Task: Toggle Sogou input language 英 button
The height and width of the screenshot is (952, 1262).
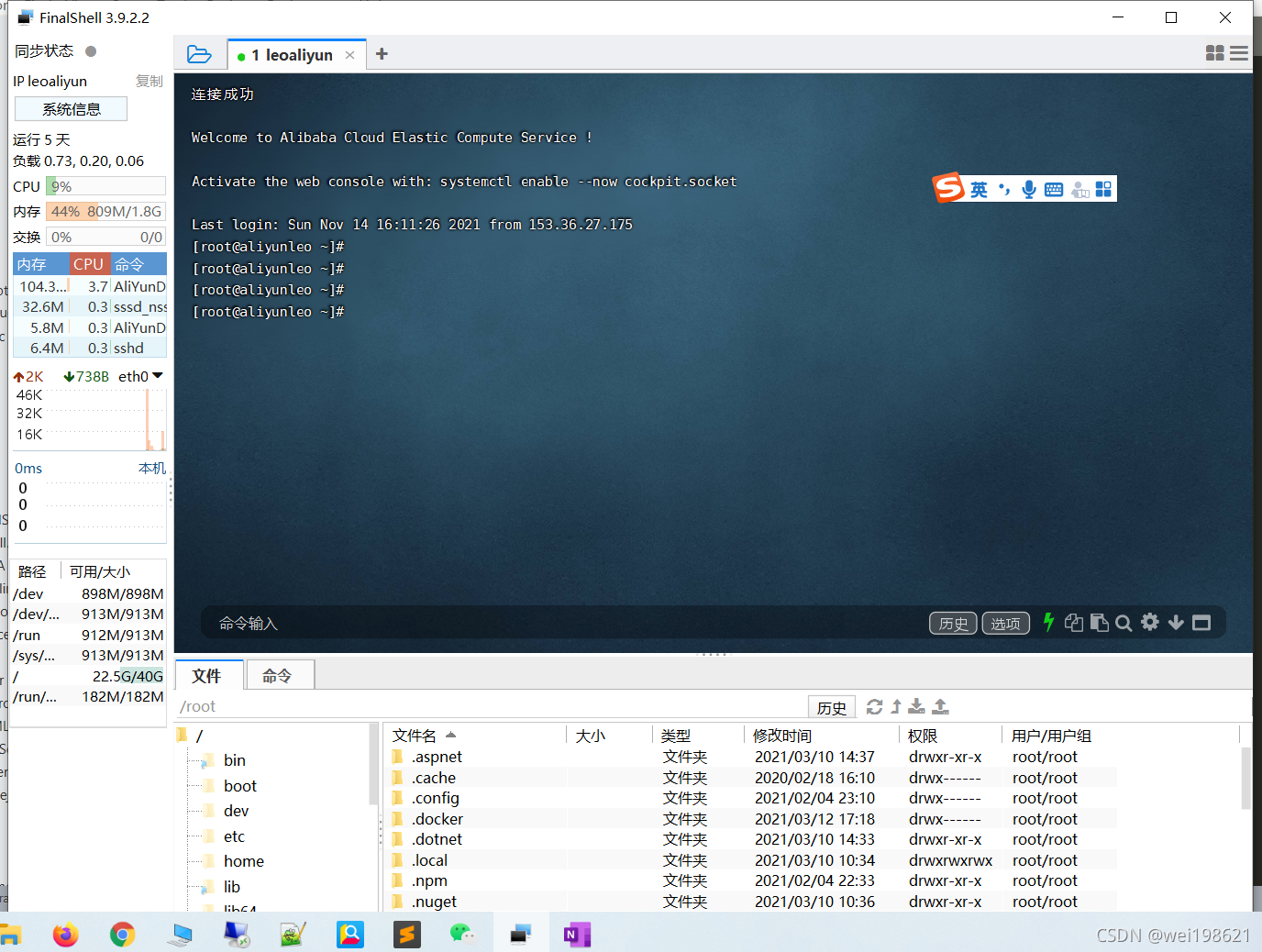Action: (979, 190)
